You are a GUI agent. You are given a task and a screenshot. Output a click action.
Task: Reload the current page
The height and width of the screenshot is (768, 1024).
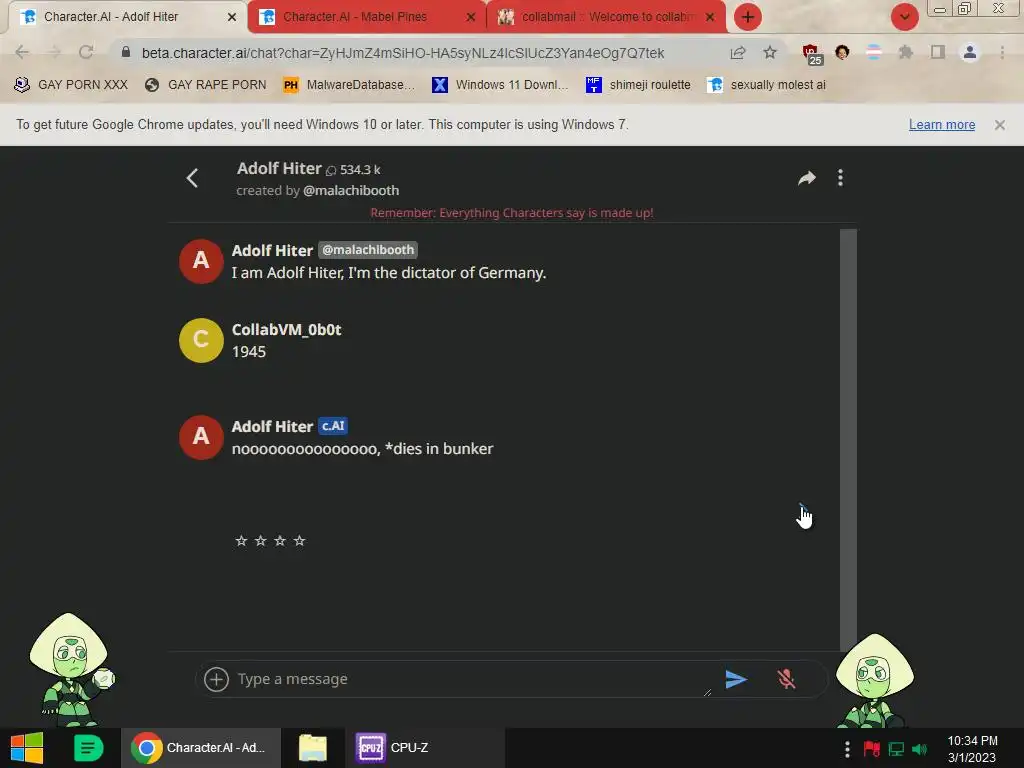click(x=86, y=52)
